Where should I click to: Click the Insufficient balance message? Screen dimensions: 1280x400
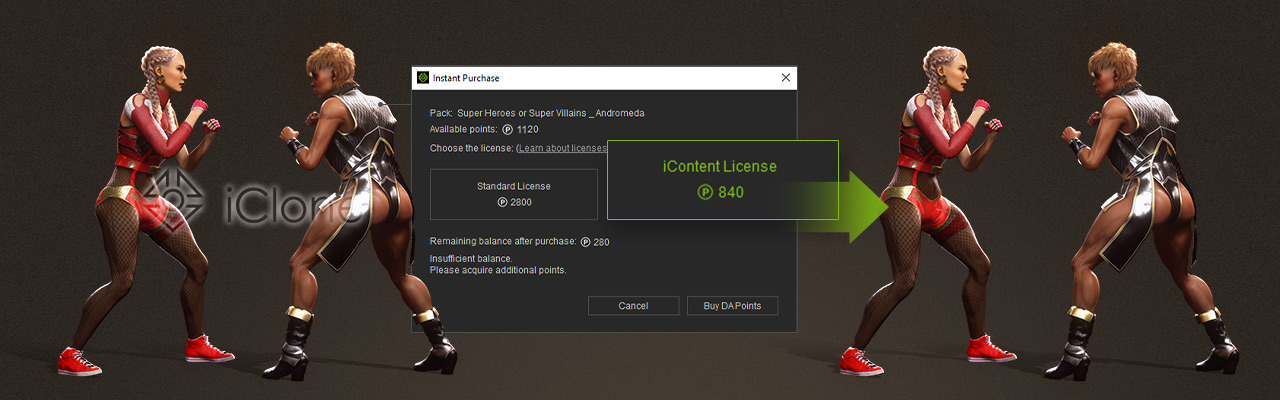point(470,259)
